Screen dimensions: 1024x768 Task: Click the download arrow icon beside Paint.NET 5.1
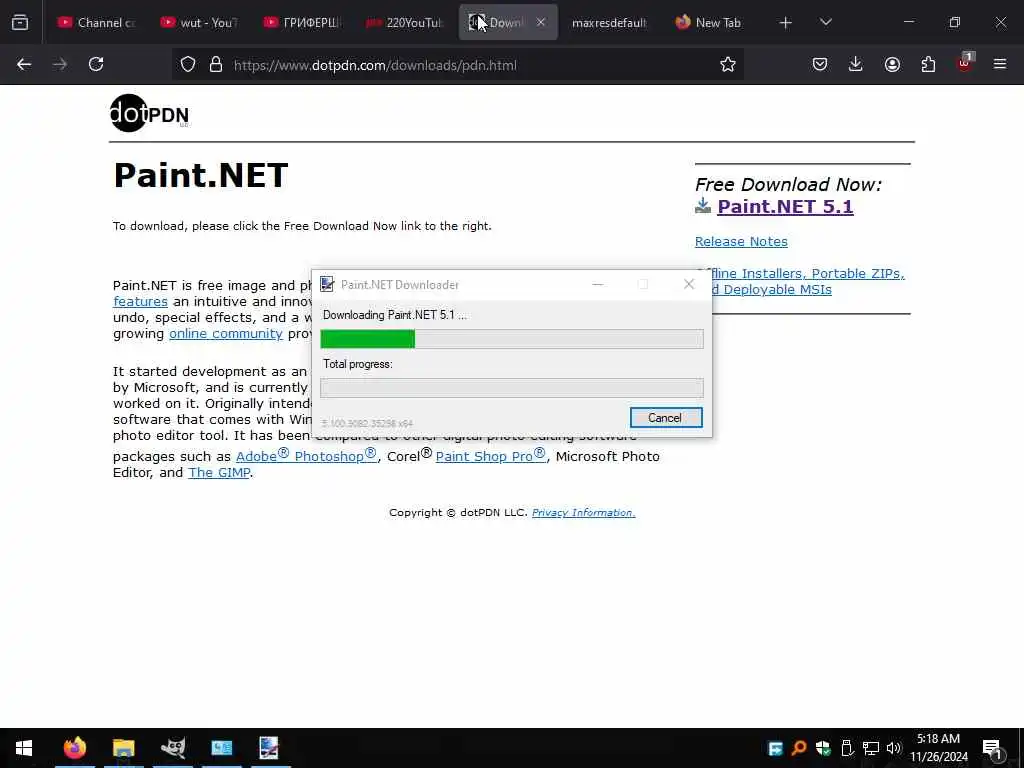tap(703, 206)
